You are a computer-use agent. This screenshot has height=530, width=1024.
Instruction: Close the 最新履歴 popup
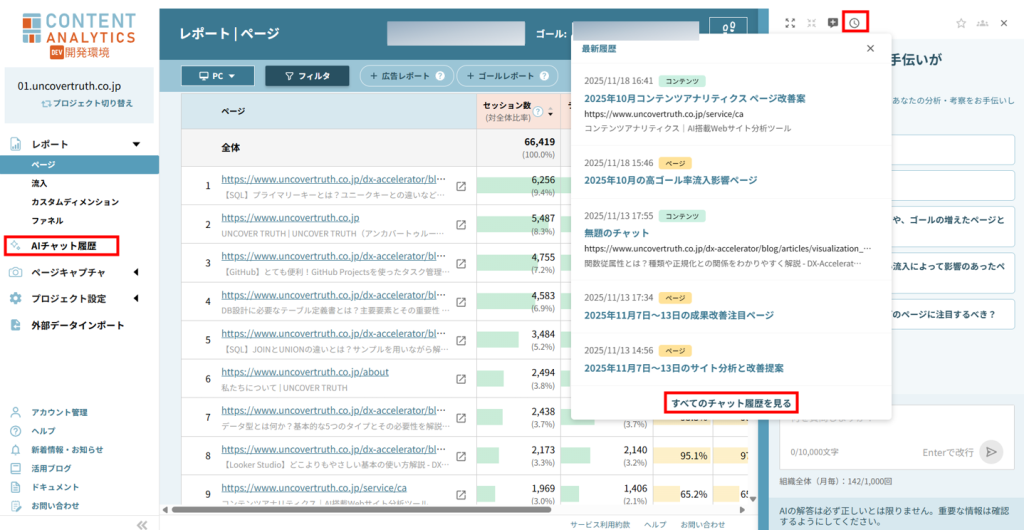point(870,48)
